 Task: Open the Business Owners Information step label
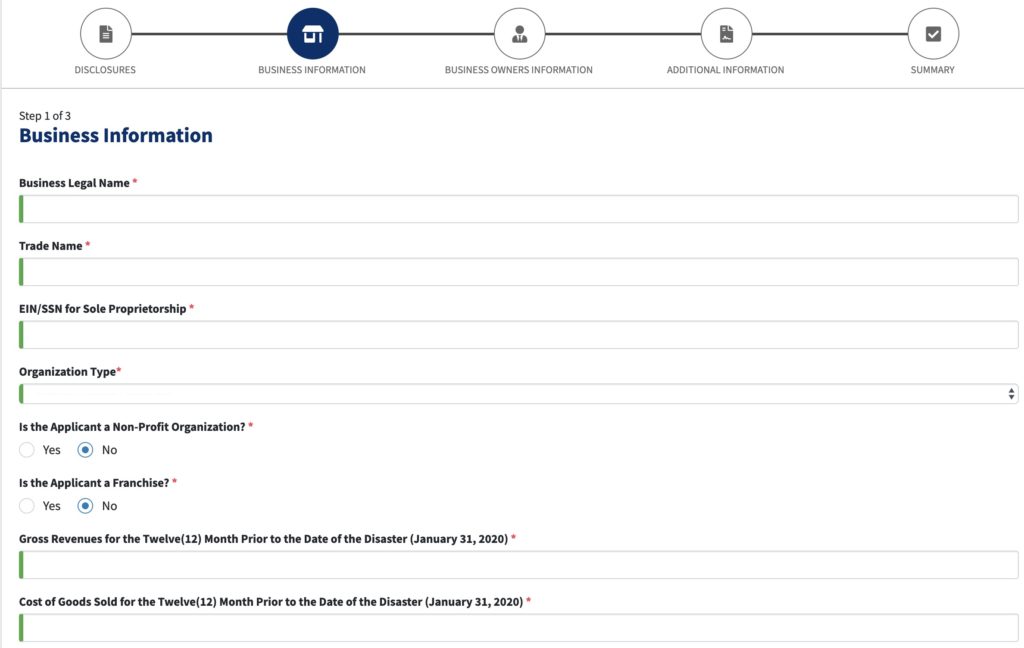(518, 70)
